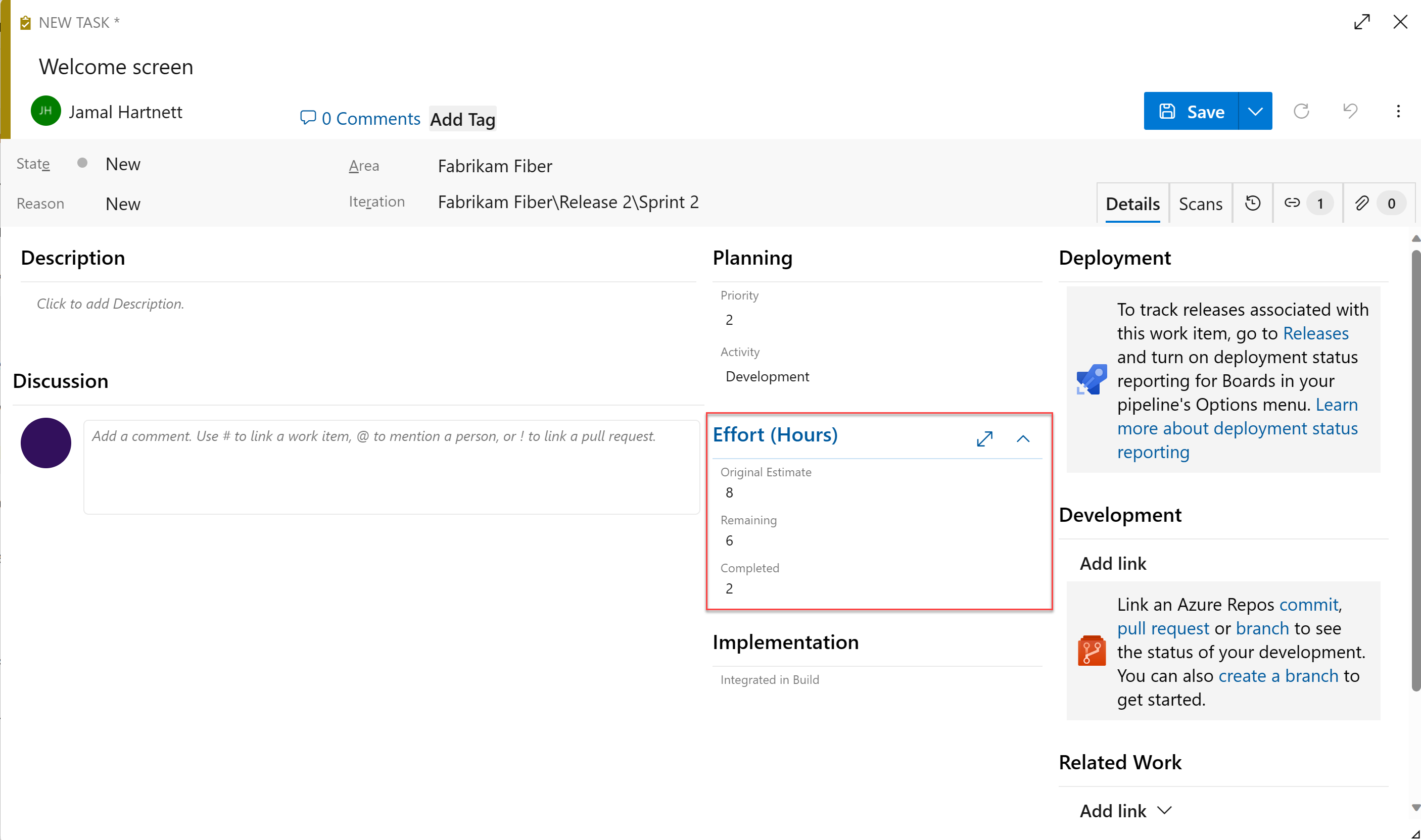Click the fullscreen expand icon in Effort Hours
Screen dimensions: 1421x840
pyautogui.click(x=984, y=438)
